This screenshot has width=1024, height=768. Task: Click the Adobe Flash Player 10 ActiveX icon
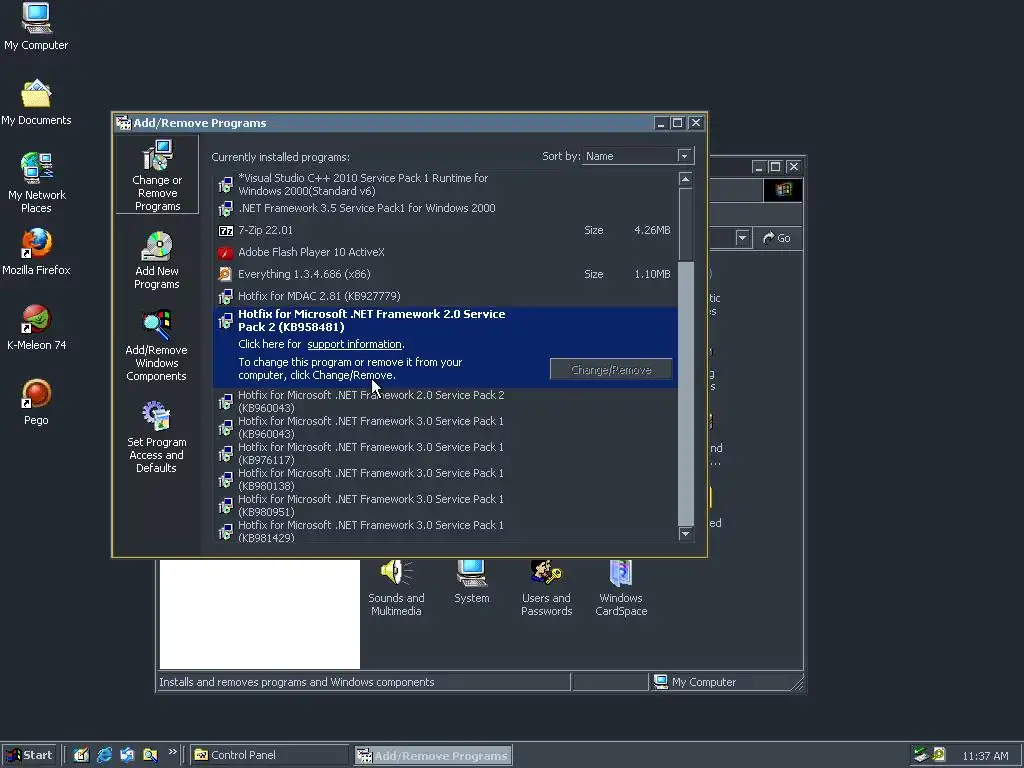[x=225, y=253]
